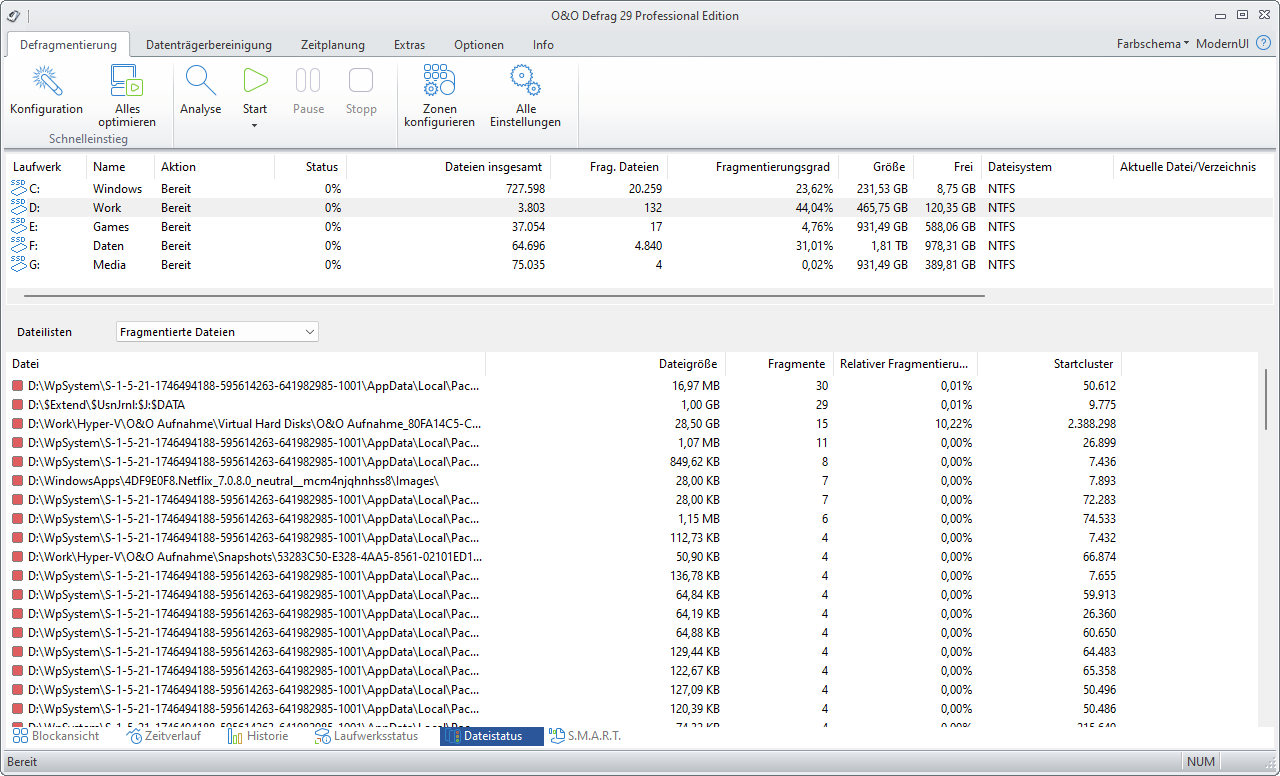Select the Dateistatus view tab

(x=492, y=736)
